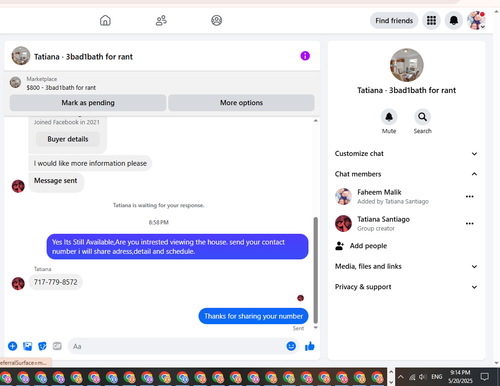Send a thumbs-up like
The image size is (500, 386).
(x=310, y=347)
